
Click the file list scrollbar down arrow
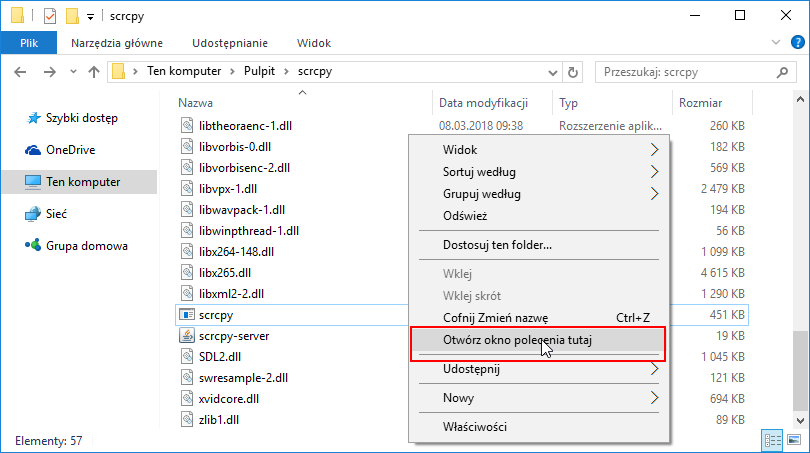(800, 421)
